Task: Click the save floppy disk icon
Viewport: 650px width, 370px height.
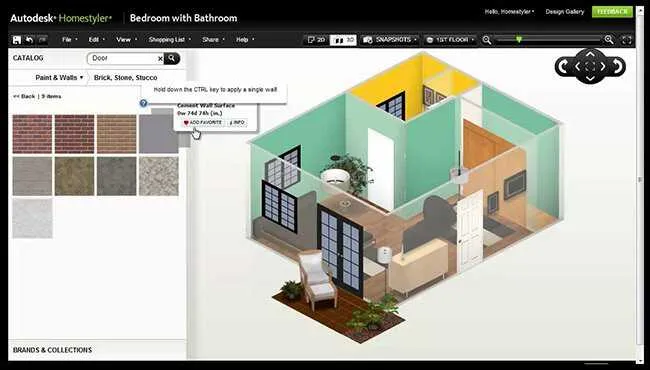Action: pos(17,40)
